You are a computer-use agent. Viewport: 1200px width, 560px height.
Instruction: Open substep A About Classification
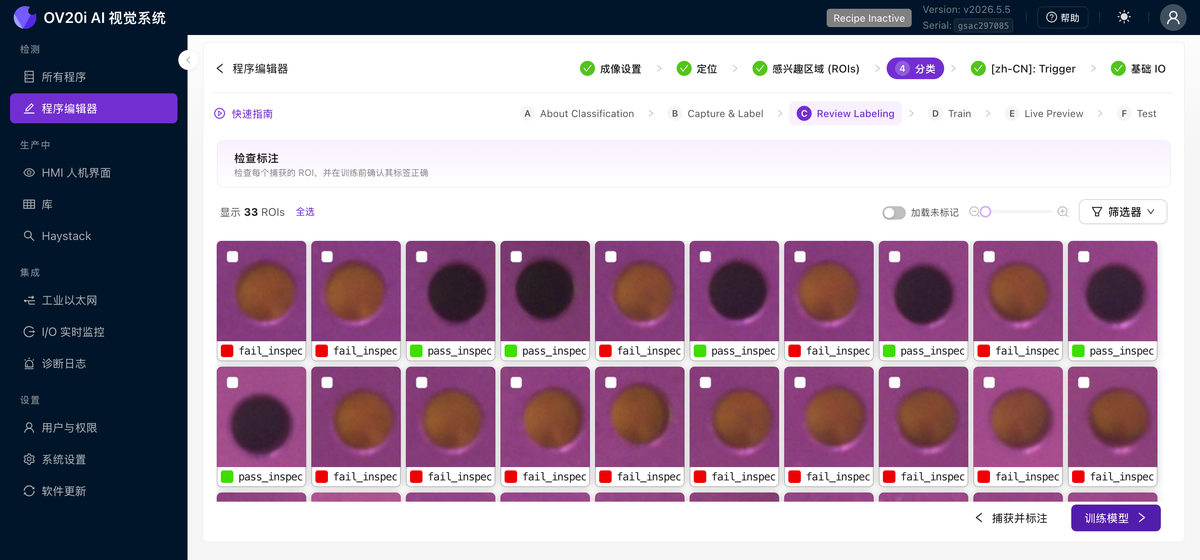[578, 114]
